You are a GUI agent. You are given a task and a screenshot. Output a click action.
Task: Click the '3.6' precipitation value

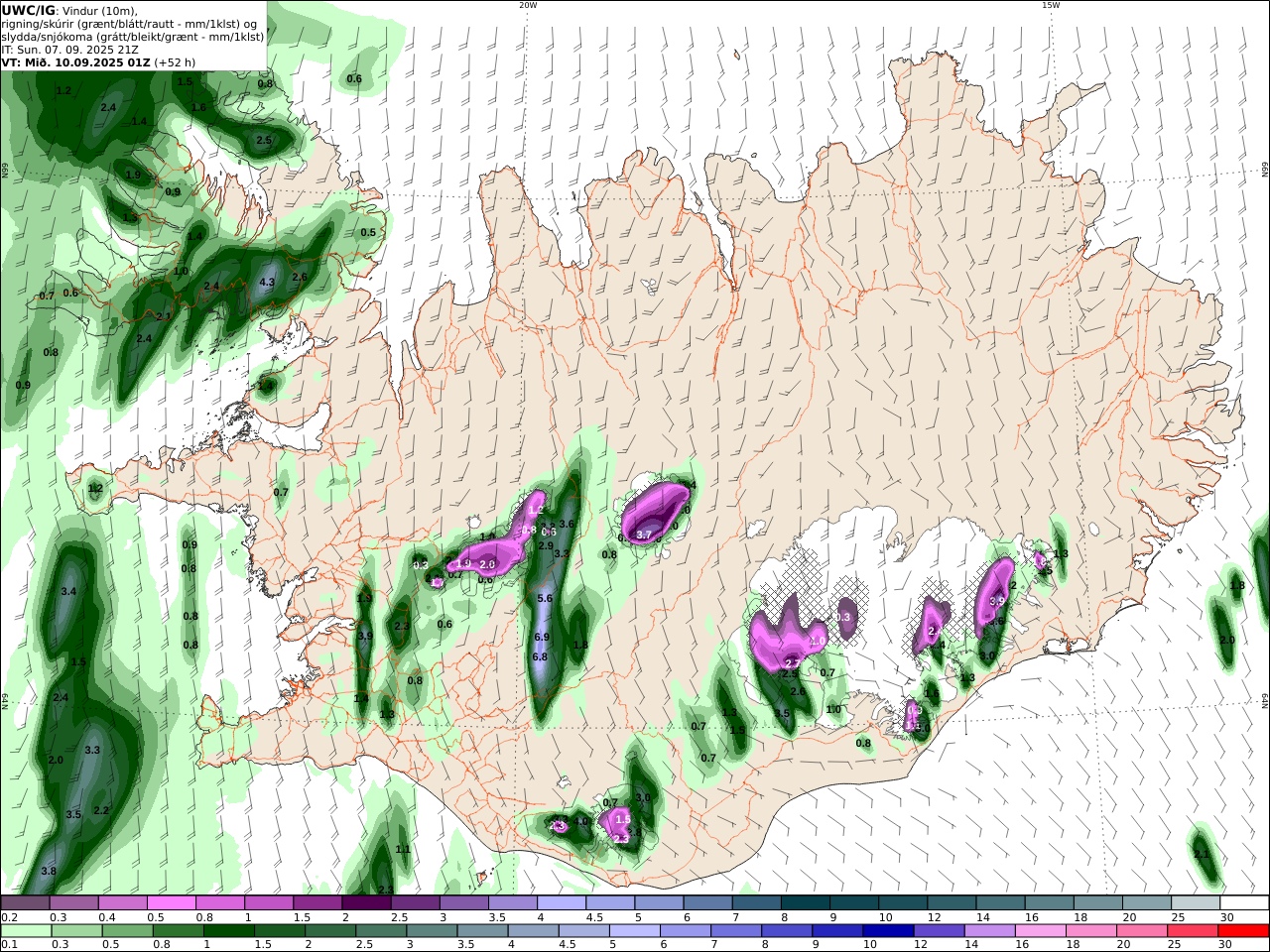point(568,524)
